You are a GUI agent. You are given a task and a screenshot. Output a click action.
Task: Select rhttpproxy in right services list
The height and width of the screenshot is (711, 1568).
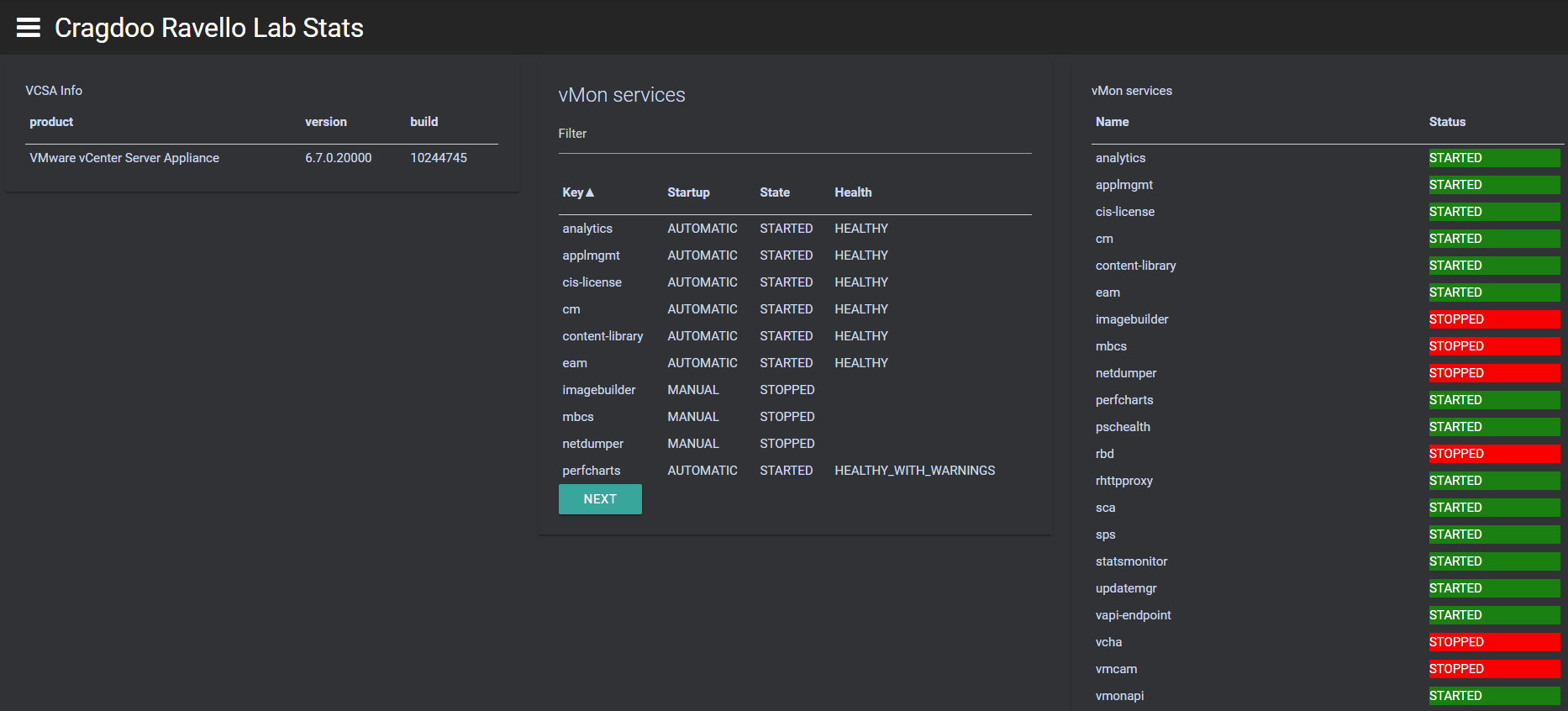[1124, 481]
